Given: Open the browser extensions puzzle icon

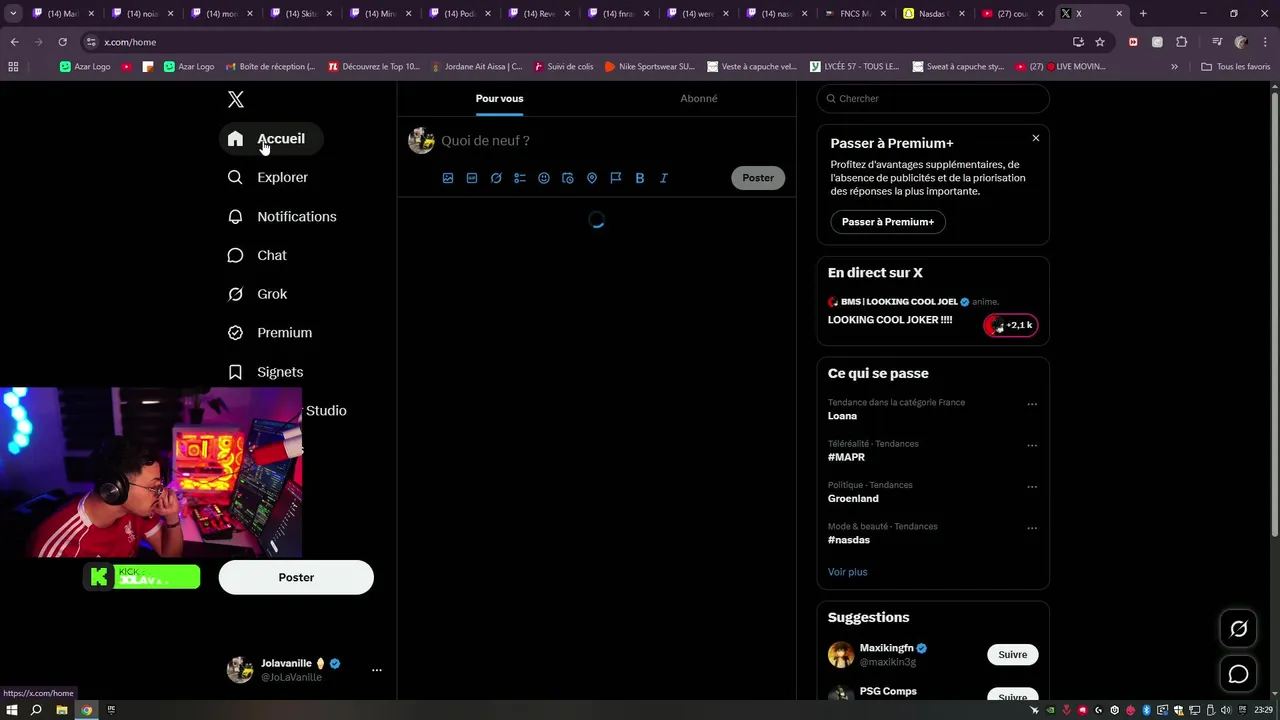Looking at the screenshot, I should 1181,42.
